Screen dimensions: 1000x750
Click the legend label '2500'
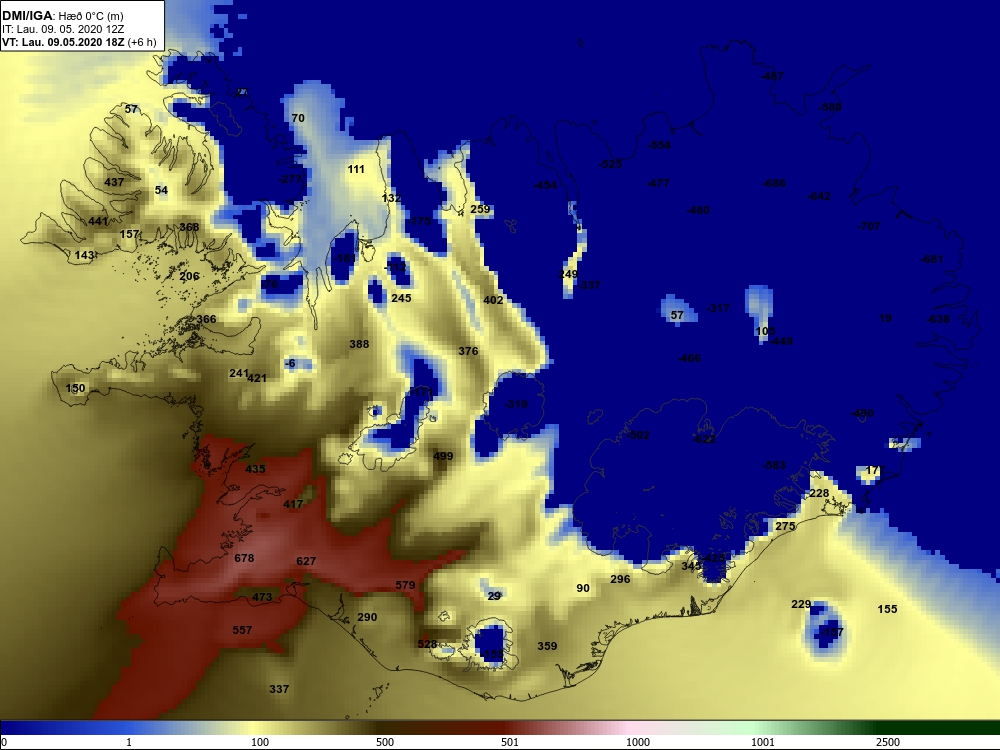pos(887,742)
